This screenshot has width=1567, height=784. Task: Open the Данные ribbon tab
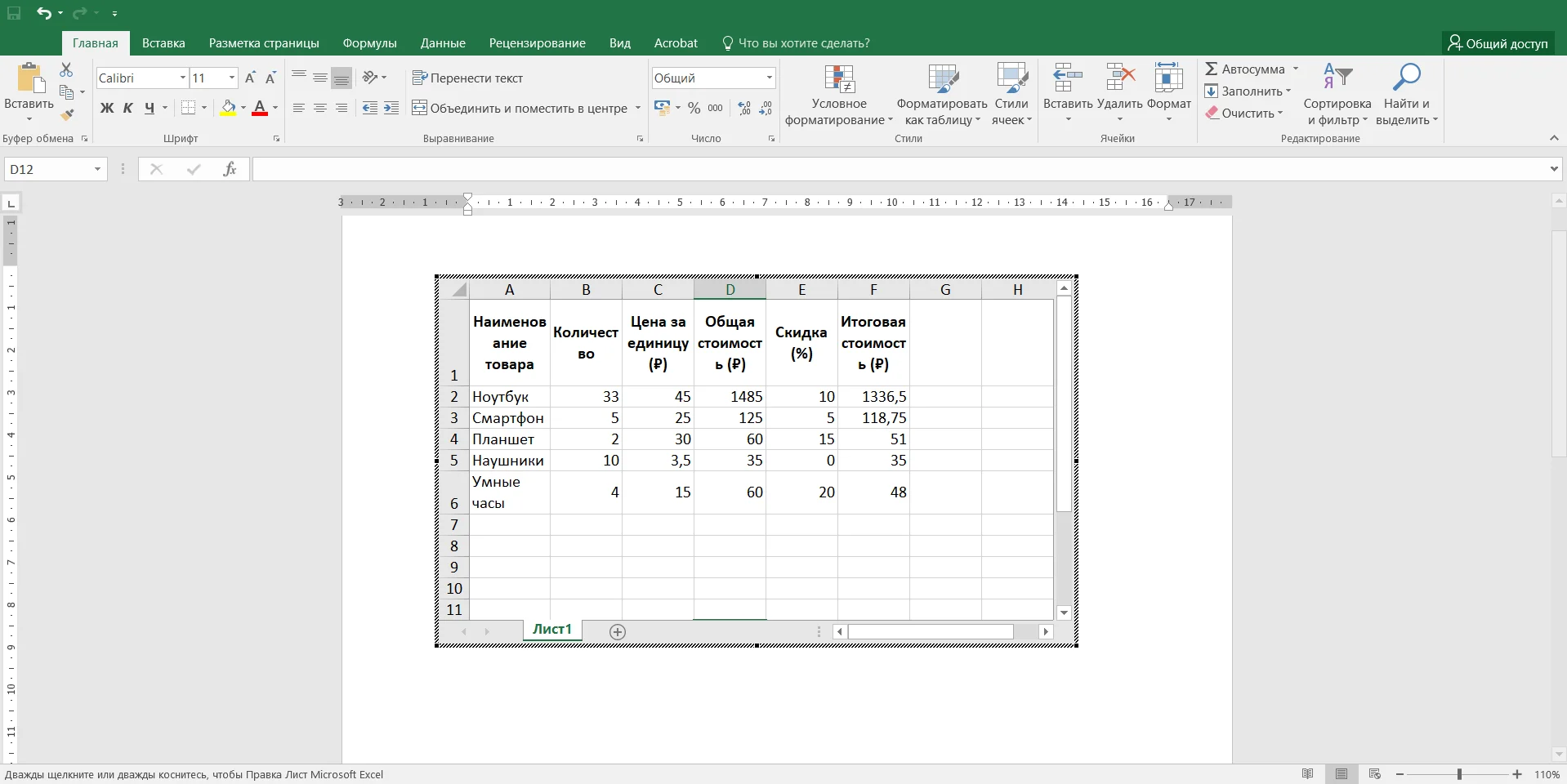pos(443,43)
